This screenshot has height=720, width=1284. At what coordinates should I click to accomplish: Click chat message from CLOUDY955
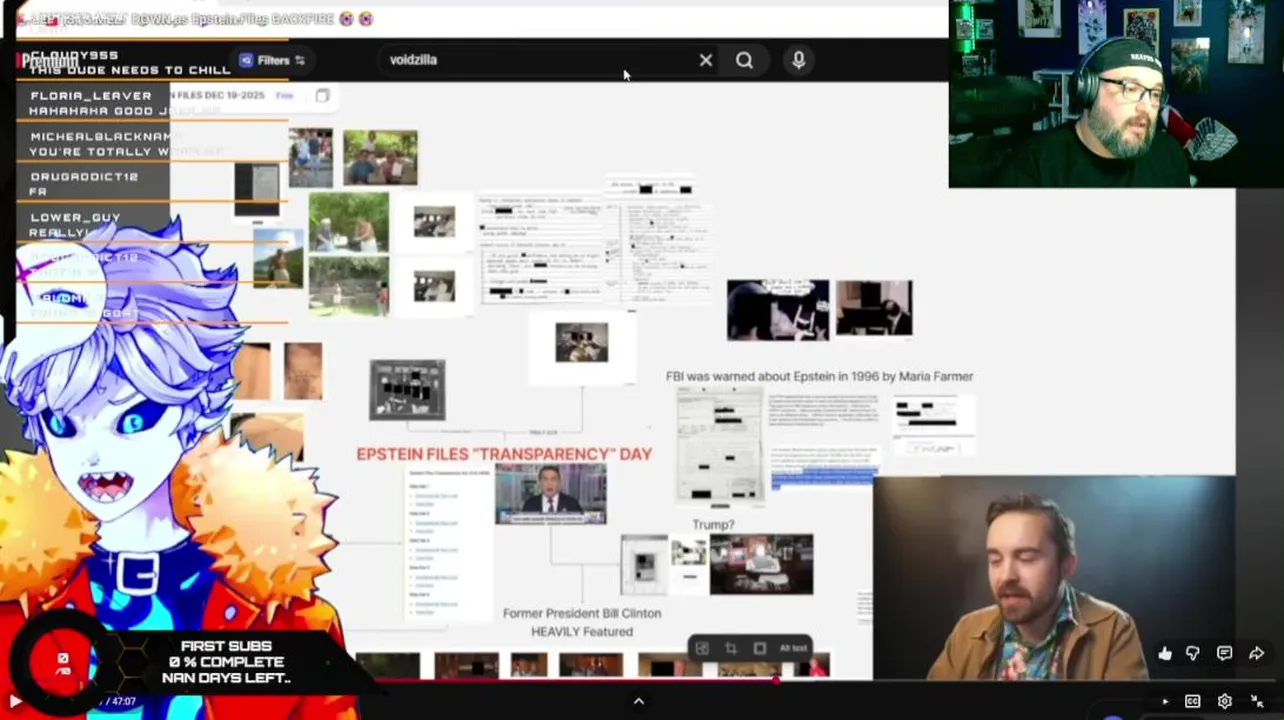click(x=130, y=63)
